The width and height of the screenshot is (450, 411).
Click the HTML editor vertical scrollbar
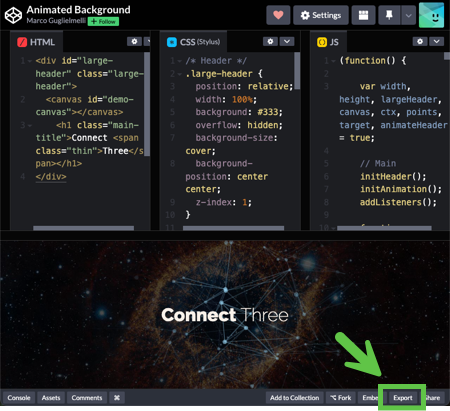coord(147,104)
